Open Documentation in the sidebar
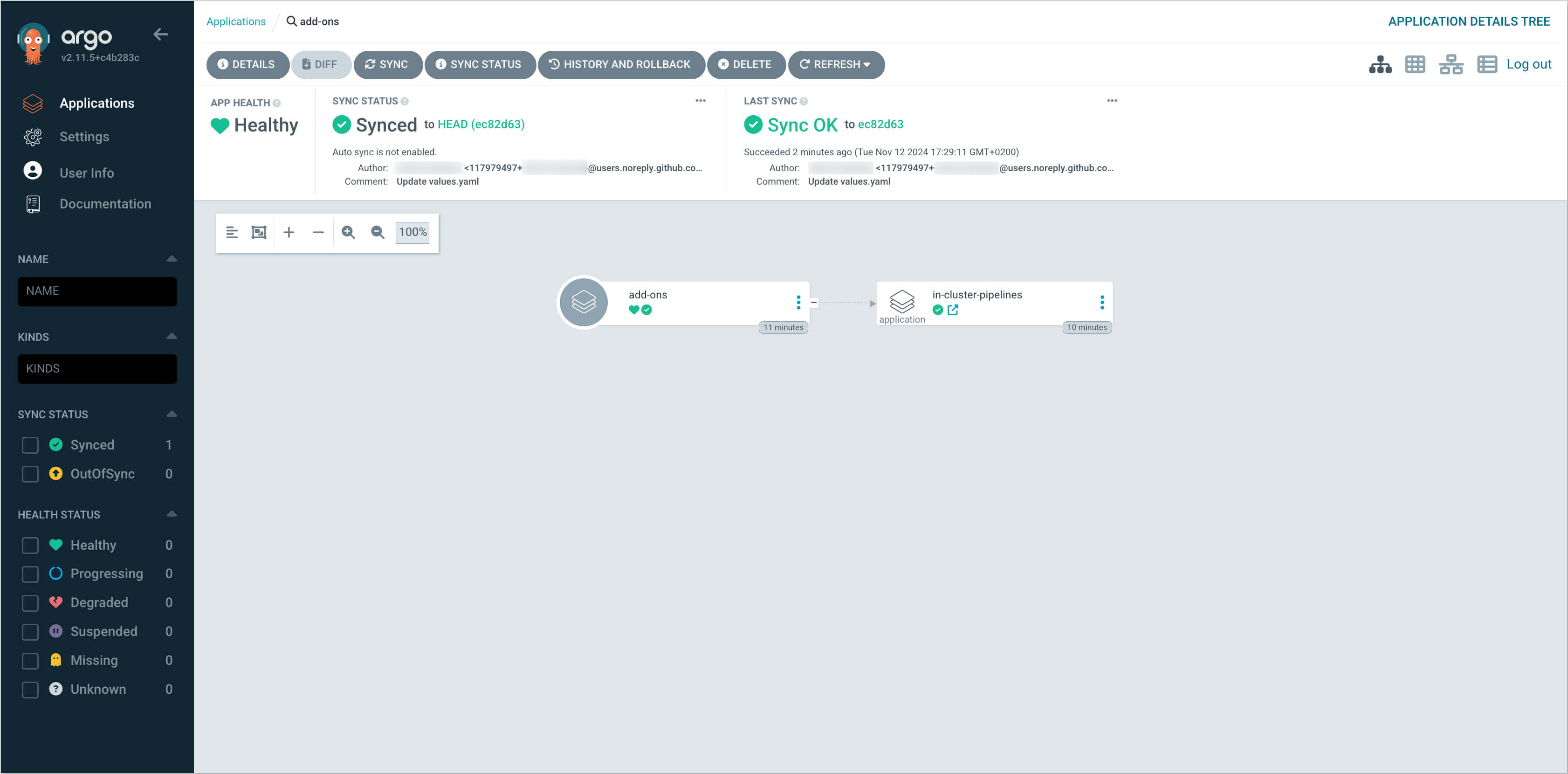Image resolution: width=1568 pixels, height=774 pixels. [105, 204]
